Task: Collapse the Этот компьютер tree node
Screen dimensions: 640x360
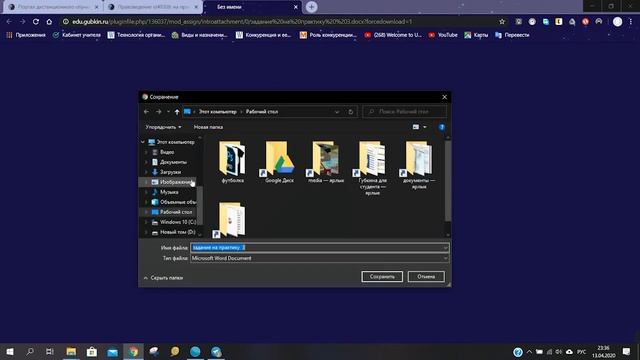Action: (143, 142)
